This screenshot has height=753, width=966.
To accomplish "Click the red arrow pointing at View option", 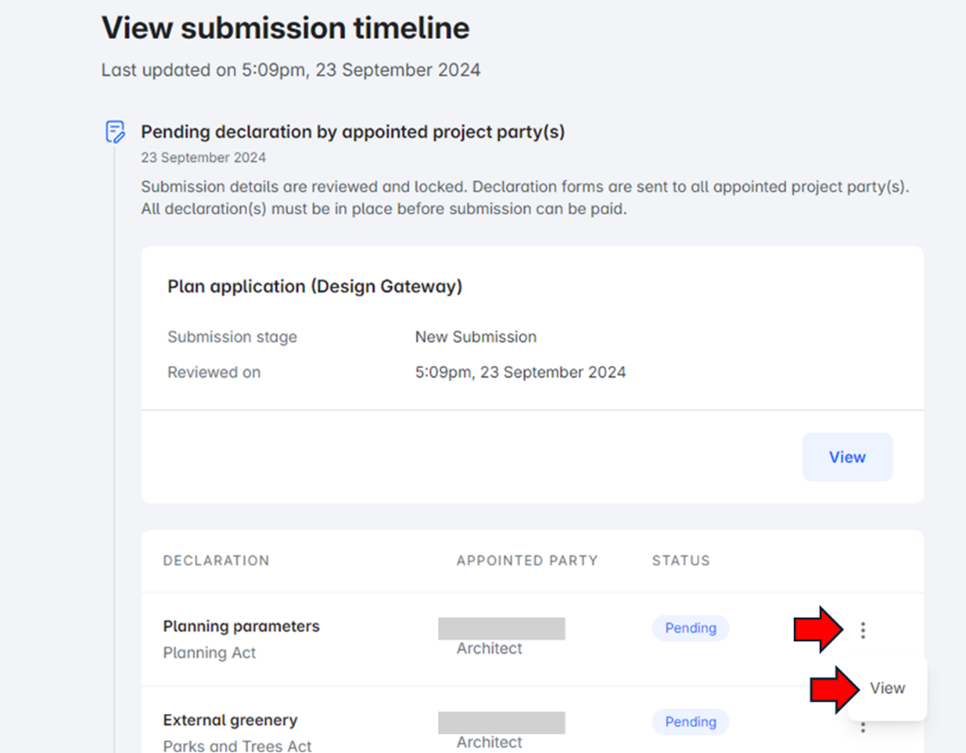I will pos(835,688).
